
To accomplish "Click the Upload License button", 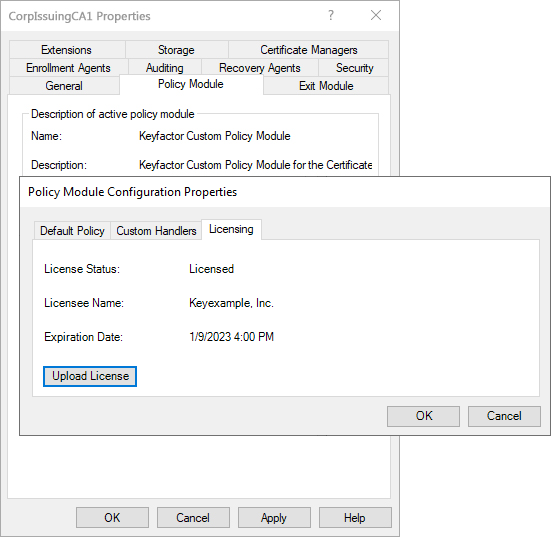I will (90, 376).
